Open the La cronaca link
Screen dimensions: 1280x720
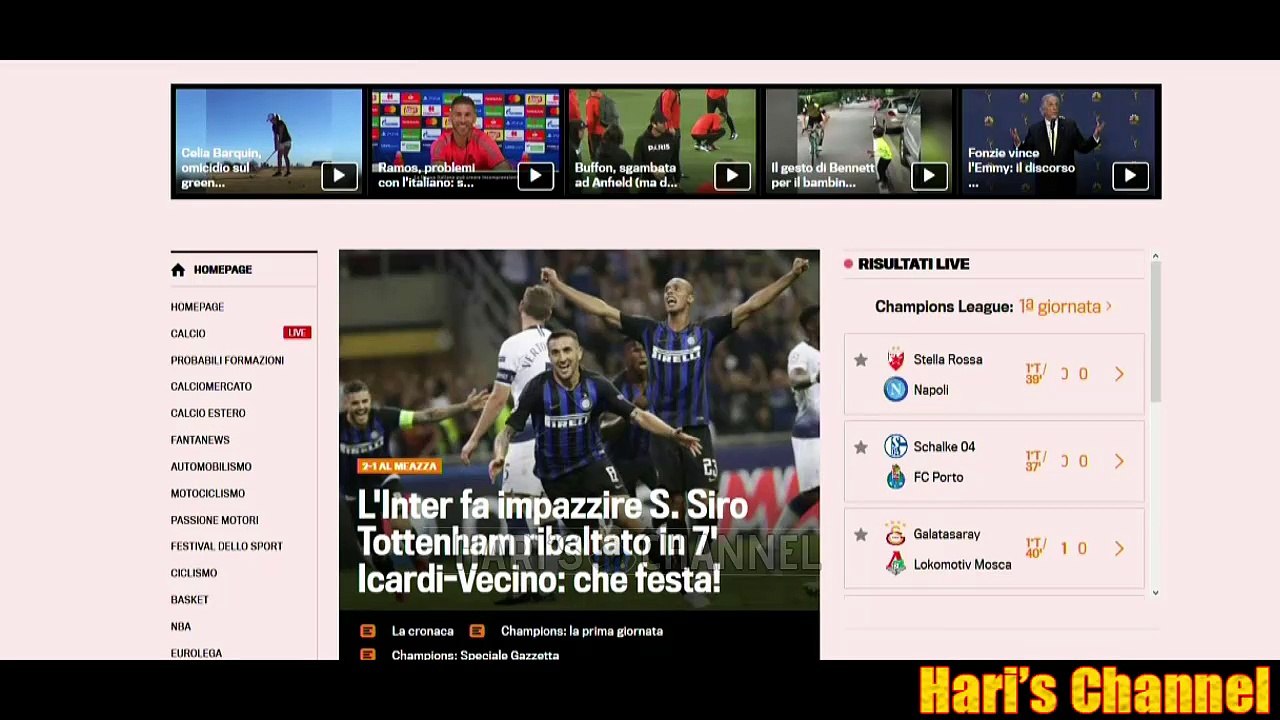pyautogui.click(x=423, y=631)
